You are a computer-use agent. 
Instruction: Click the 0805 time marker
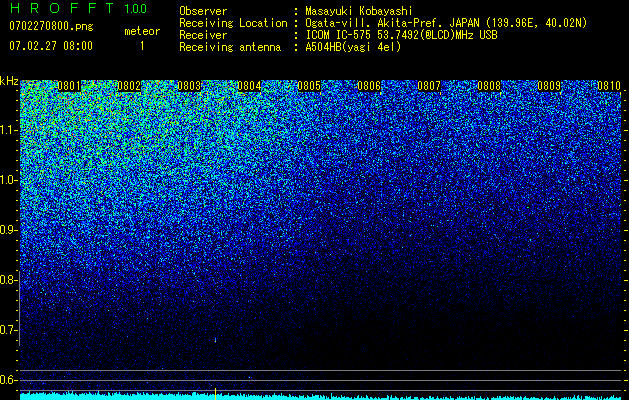tap(309, 86)
